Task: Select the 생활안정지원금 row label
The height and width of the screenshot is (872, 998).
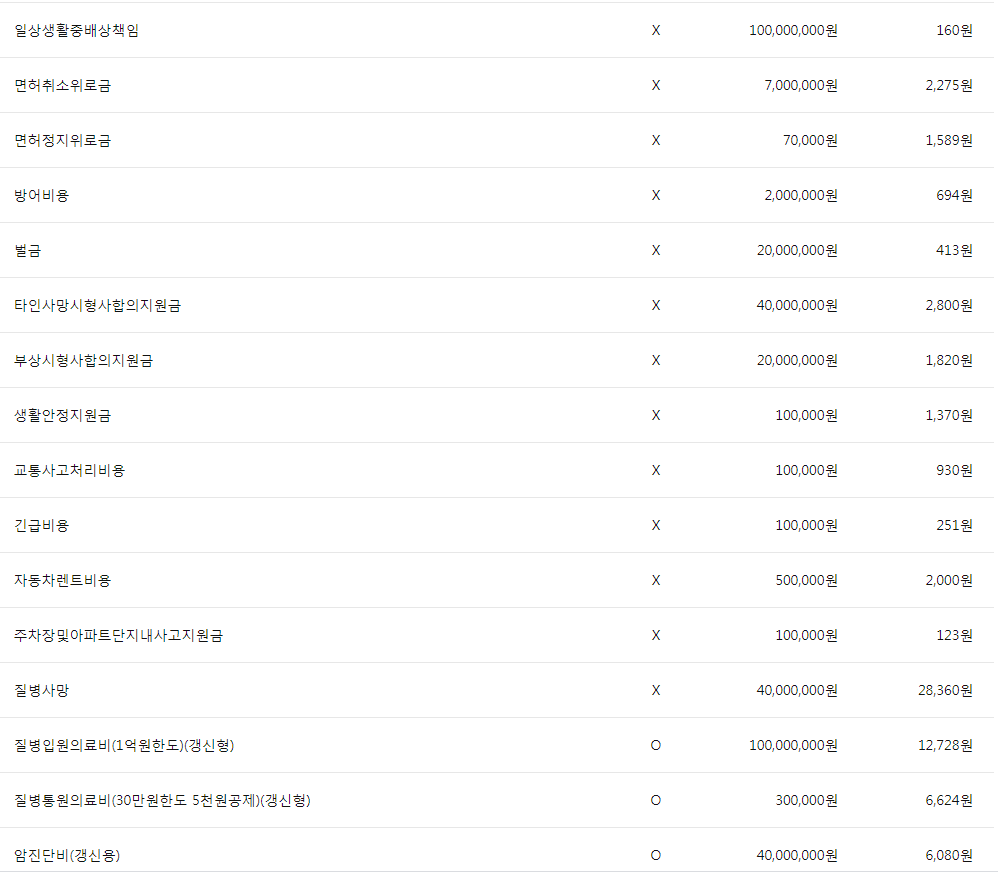Action: 62,416
